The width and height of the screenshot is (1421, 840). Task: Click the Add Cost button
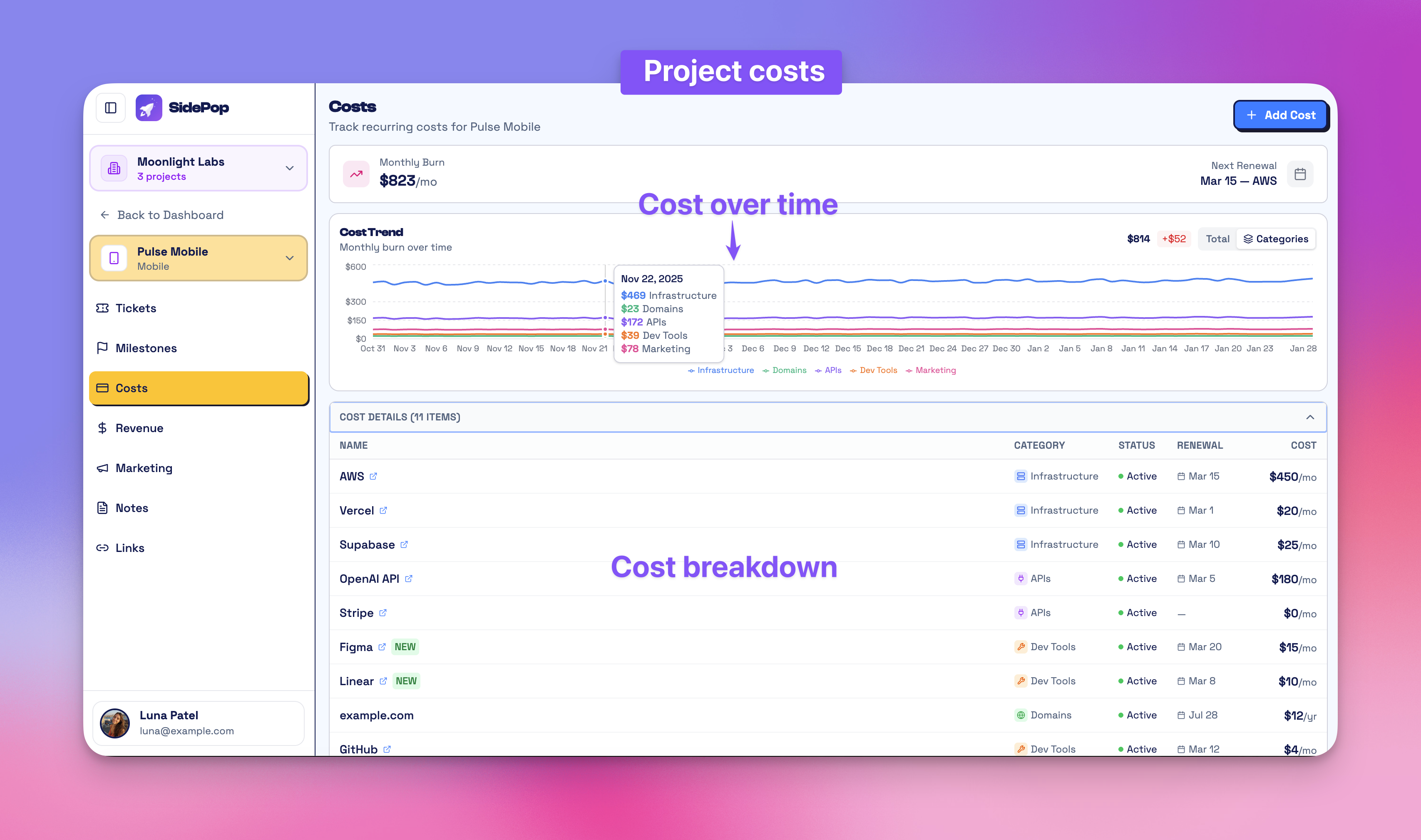click(1281, 115)
